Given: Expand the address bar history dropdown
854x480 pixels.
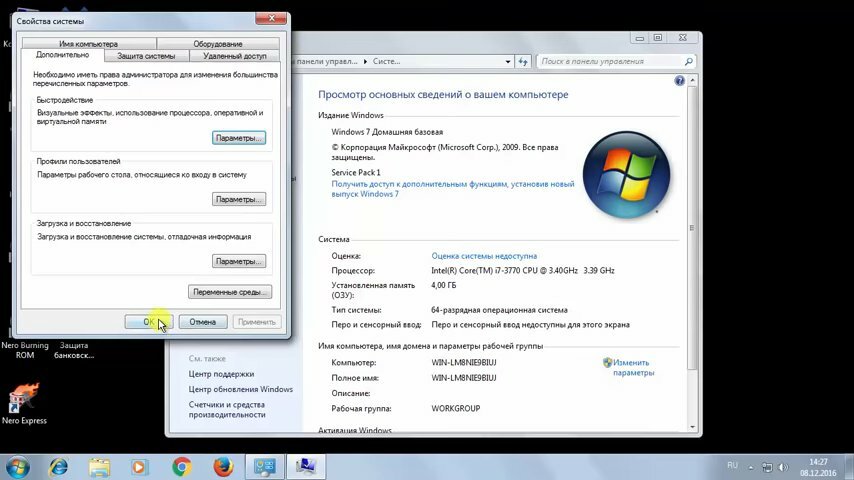Looking at the screenshot, I should point(508,62).
